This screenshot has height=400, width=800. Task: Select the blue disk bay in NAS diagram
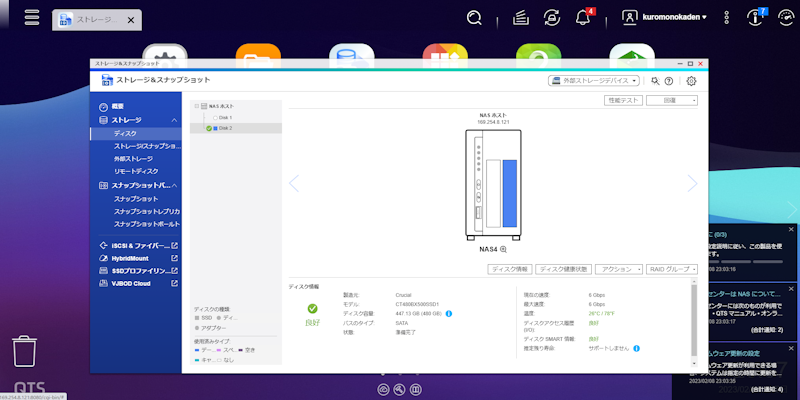[x=510, y=193]
